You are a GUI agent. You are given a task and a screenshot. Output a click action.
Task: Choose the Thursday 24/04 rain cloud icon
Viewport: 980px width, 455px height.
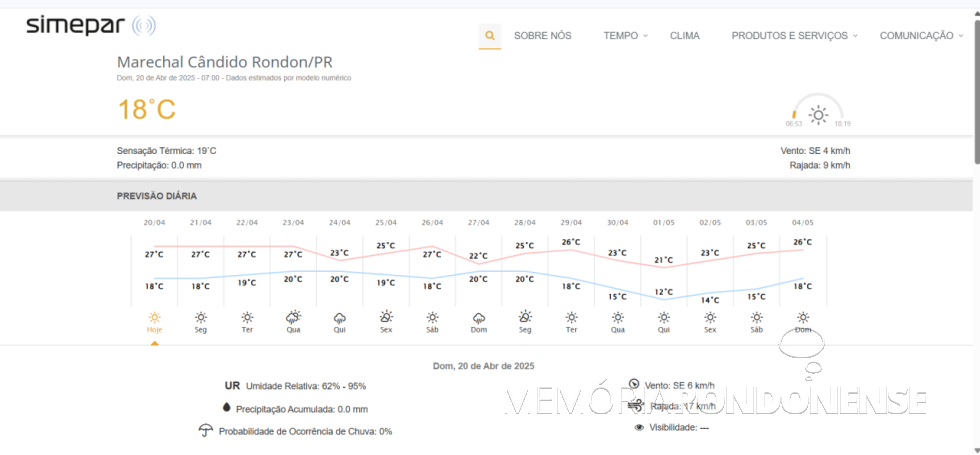pyautogui.click(x=340, y=317)
